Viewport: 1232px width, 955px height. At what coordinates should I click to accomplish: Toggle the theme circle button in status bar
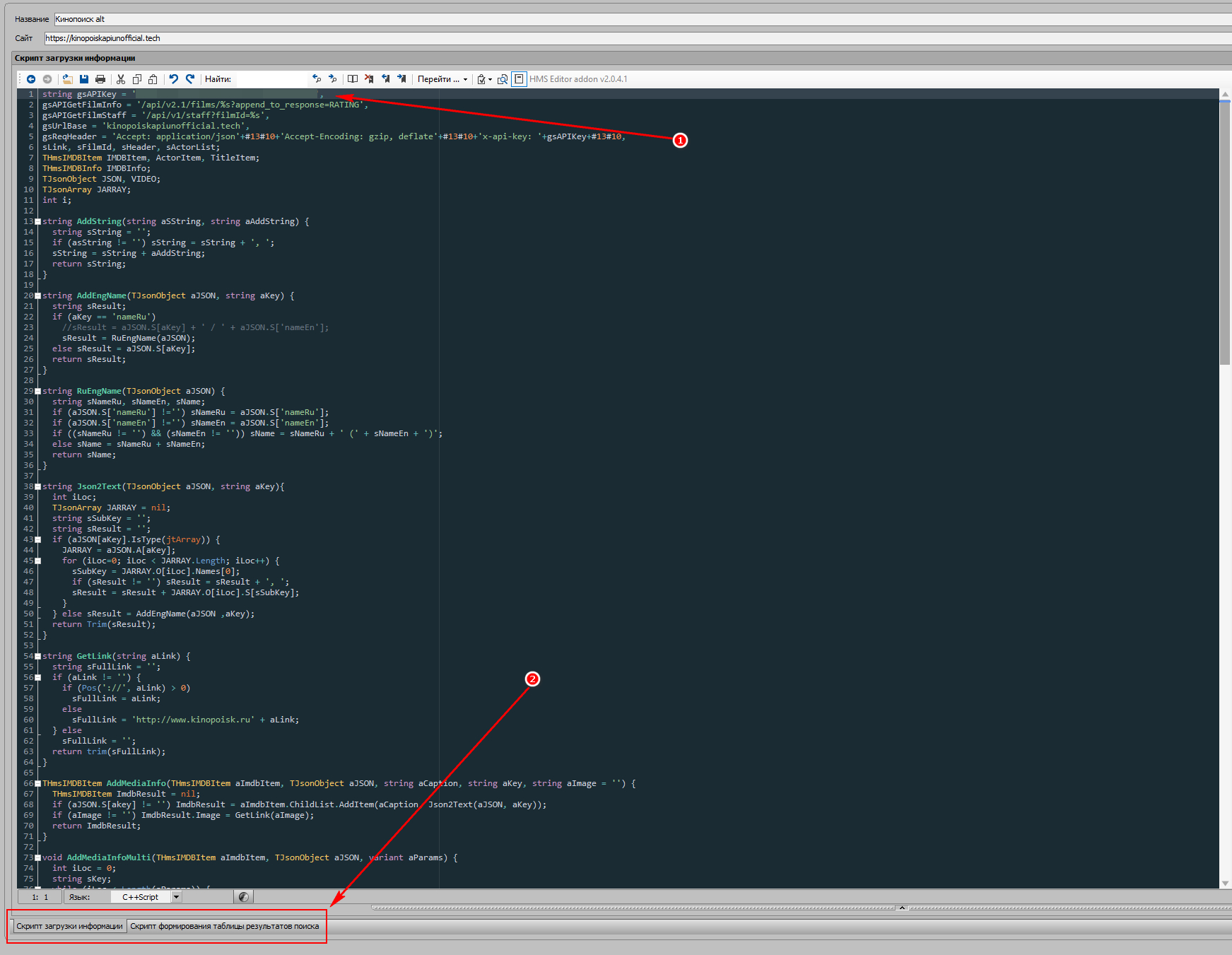pos(244,897)
